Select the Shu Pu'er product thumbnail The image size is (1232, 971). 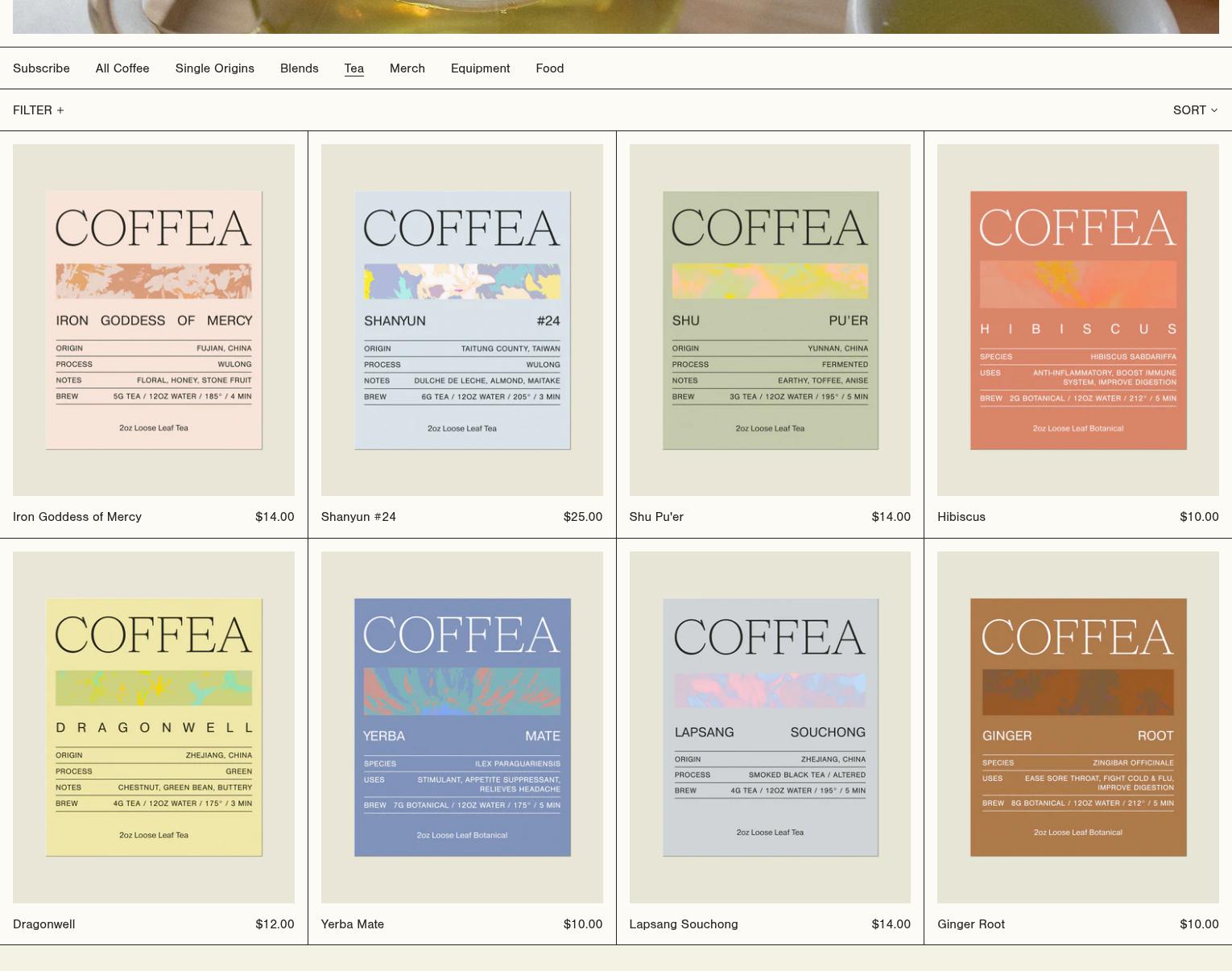(770, 320)
